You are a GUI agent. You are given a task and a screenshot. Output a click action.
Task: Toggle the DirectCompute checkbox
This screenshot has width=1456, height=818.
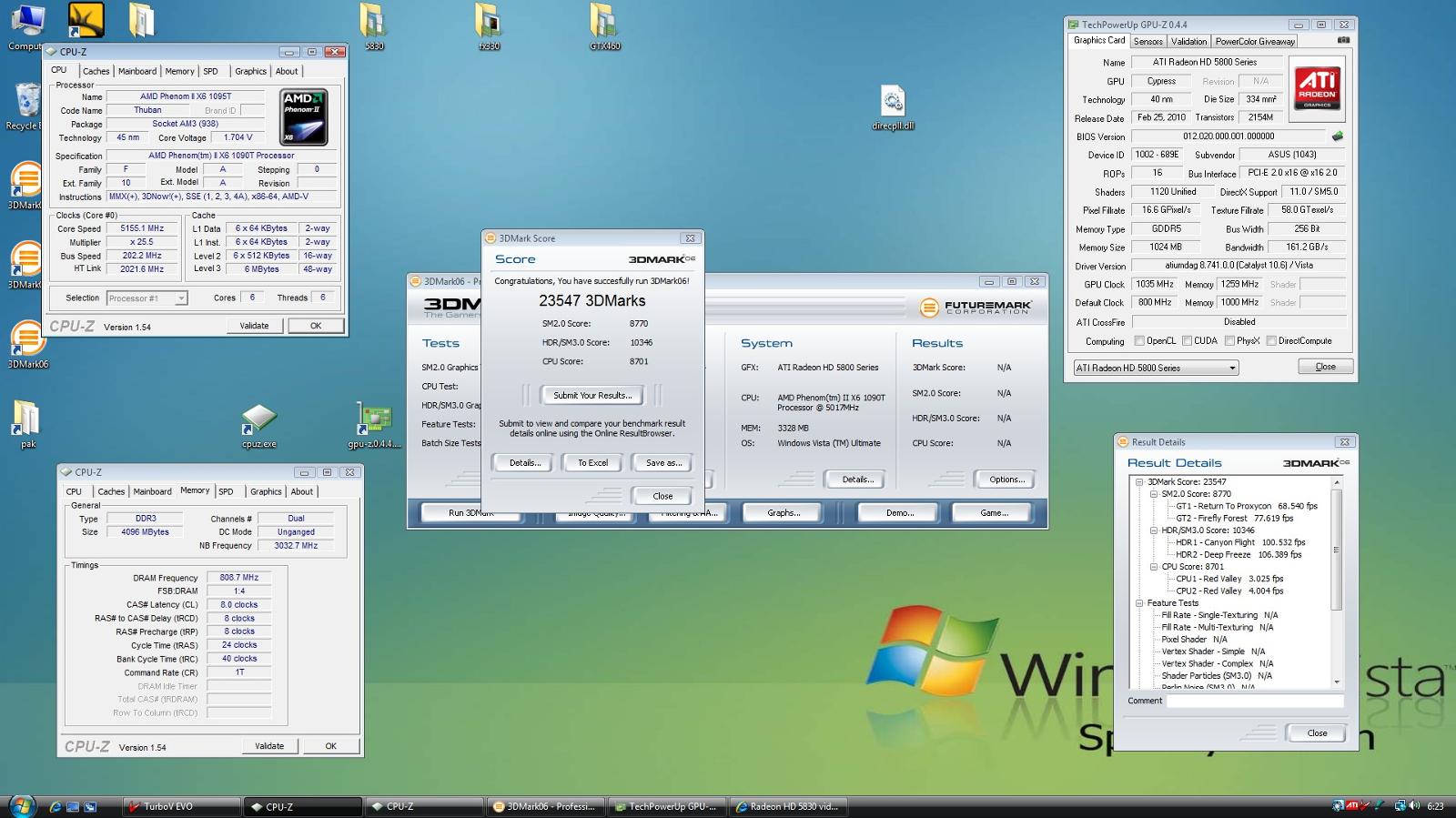click(x=1271, y=341)
